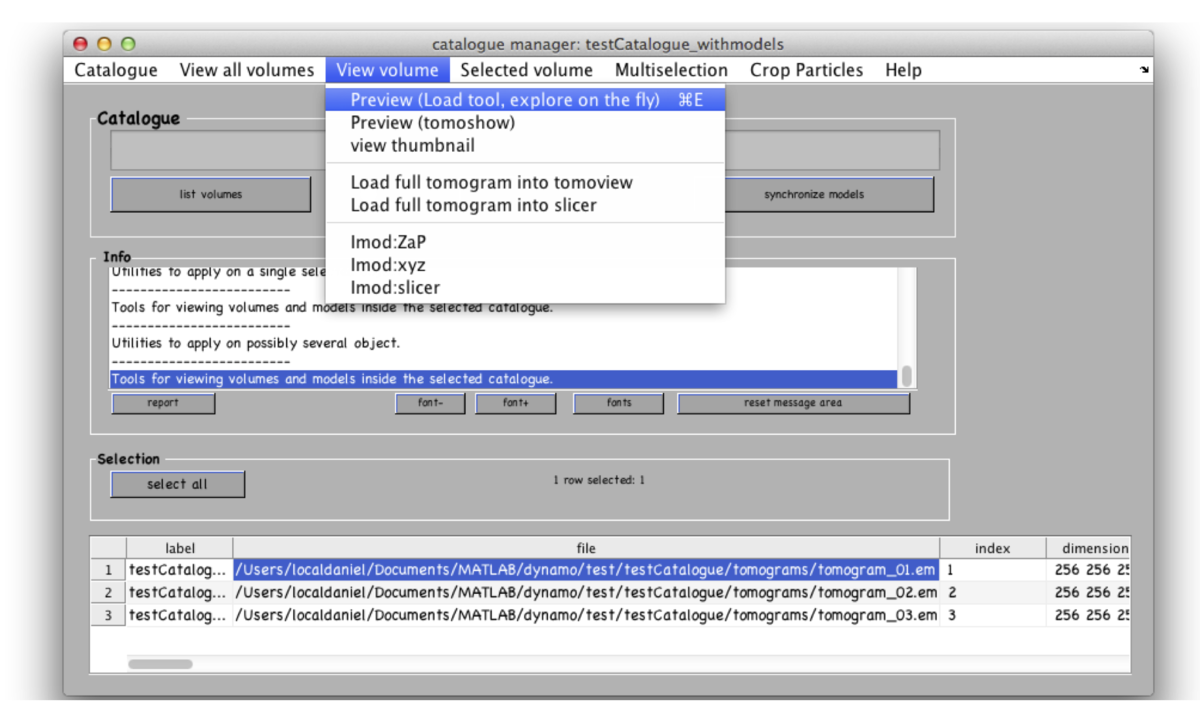The height and width of the screenshot is (706, 1200).
Task: Open the Multiselection menu
Action: pyautogui.click(x=671, y=70)
